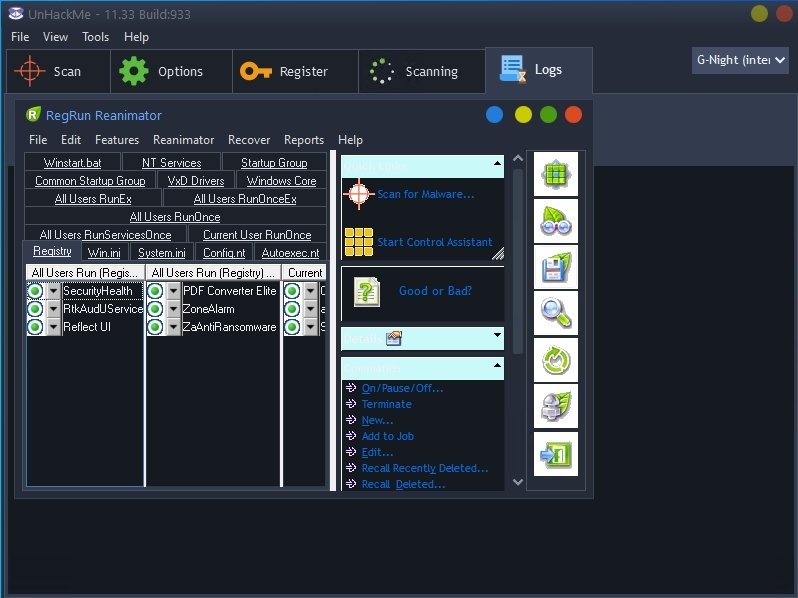The height and width of the screenshot is (598, 798).
Task: Click Start Control Assistant link
Action: 435,242
